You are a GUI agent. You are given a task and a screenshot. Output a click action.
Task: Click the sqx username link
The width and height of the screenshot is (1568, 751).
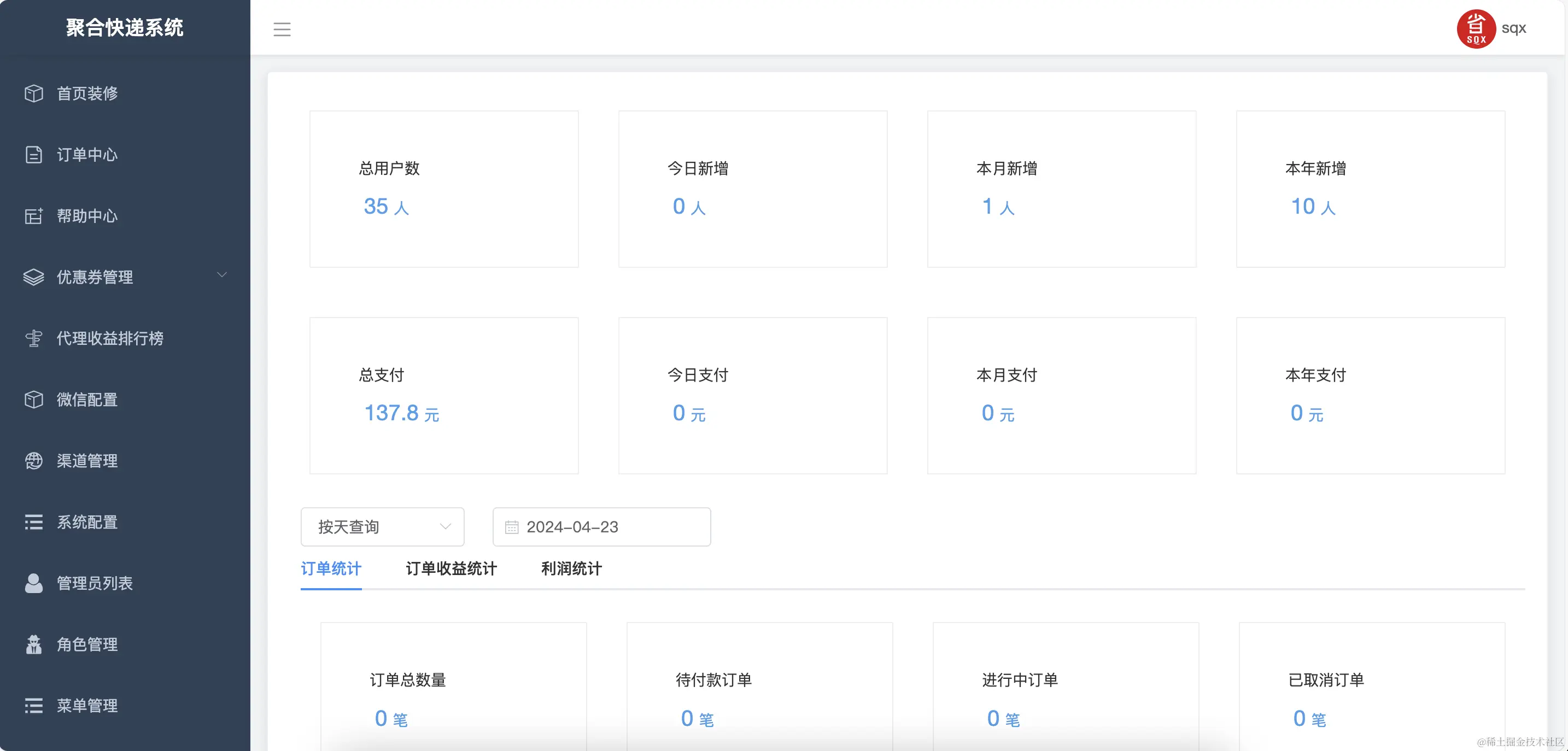pos(1514,28)
